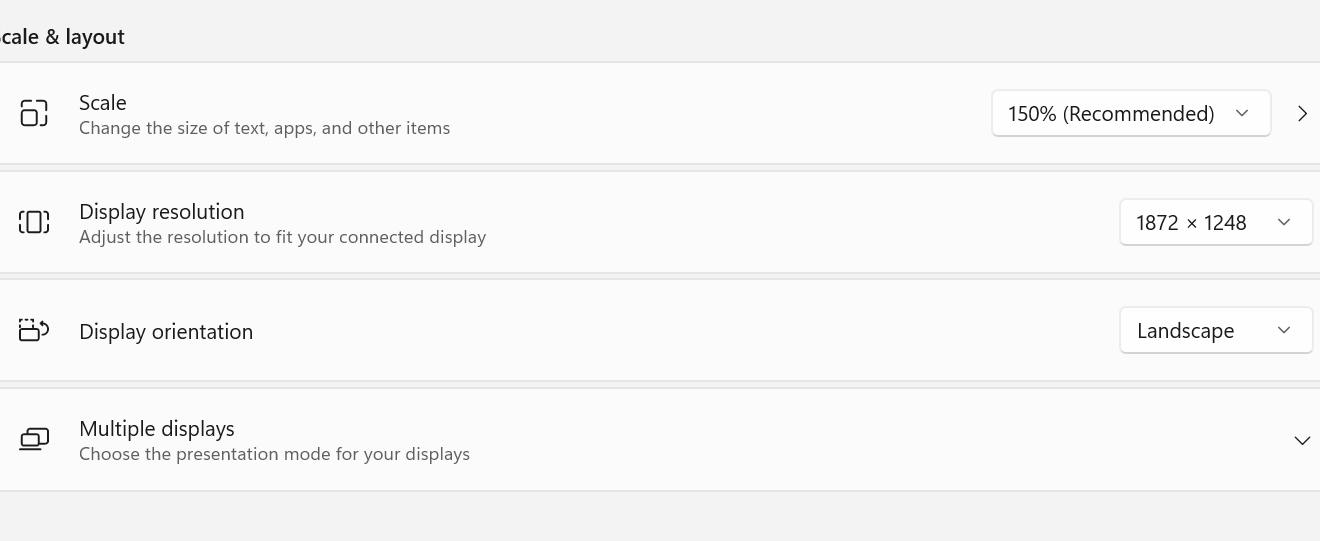
Task: Click "Adjust the resolution to fit" description
Action: pos(282,237)
